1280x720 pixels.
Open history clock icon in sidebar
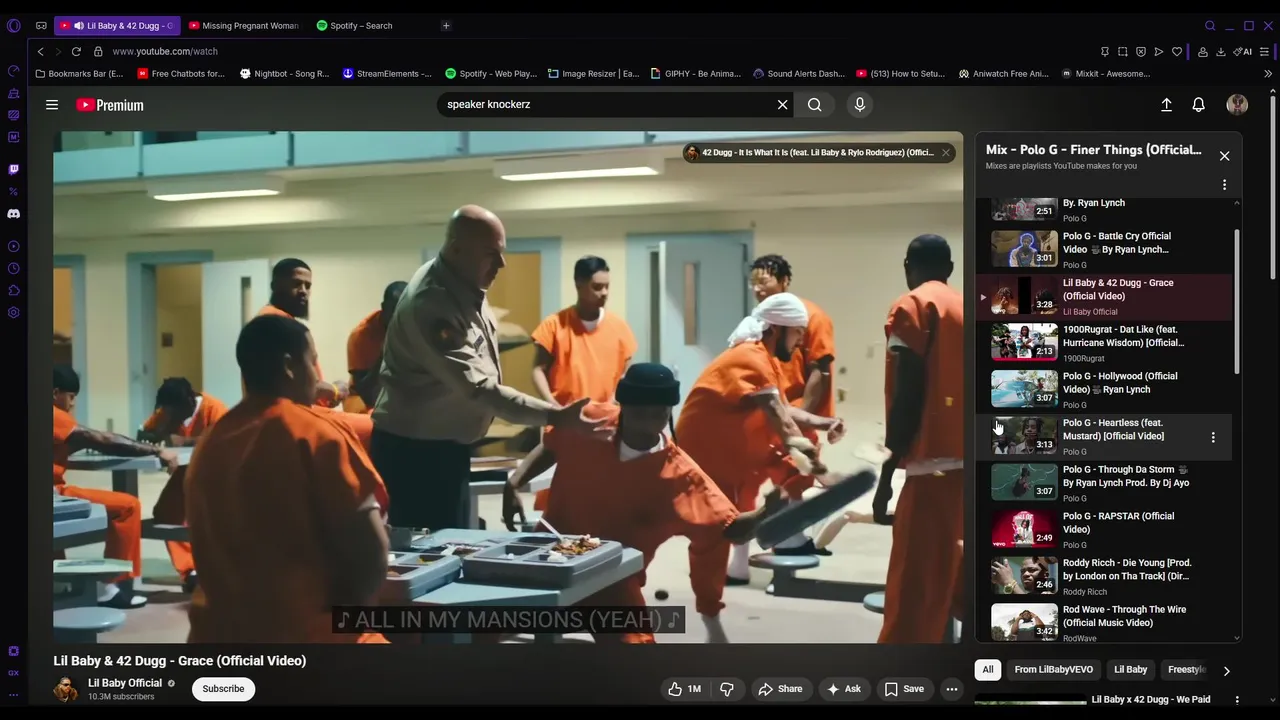pyautogui.click(x=13, y=269)
